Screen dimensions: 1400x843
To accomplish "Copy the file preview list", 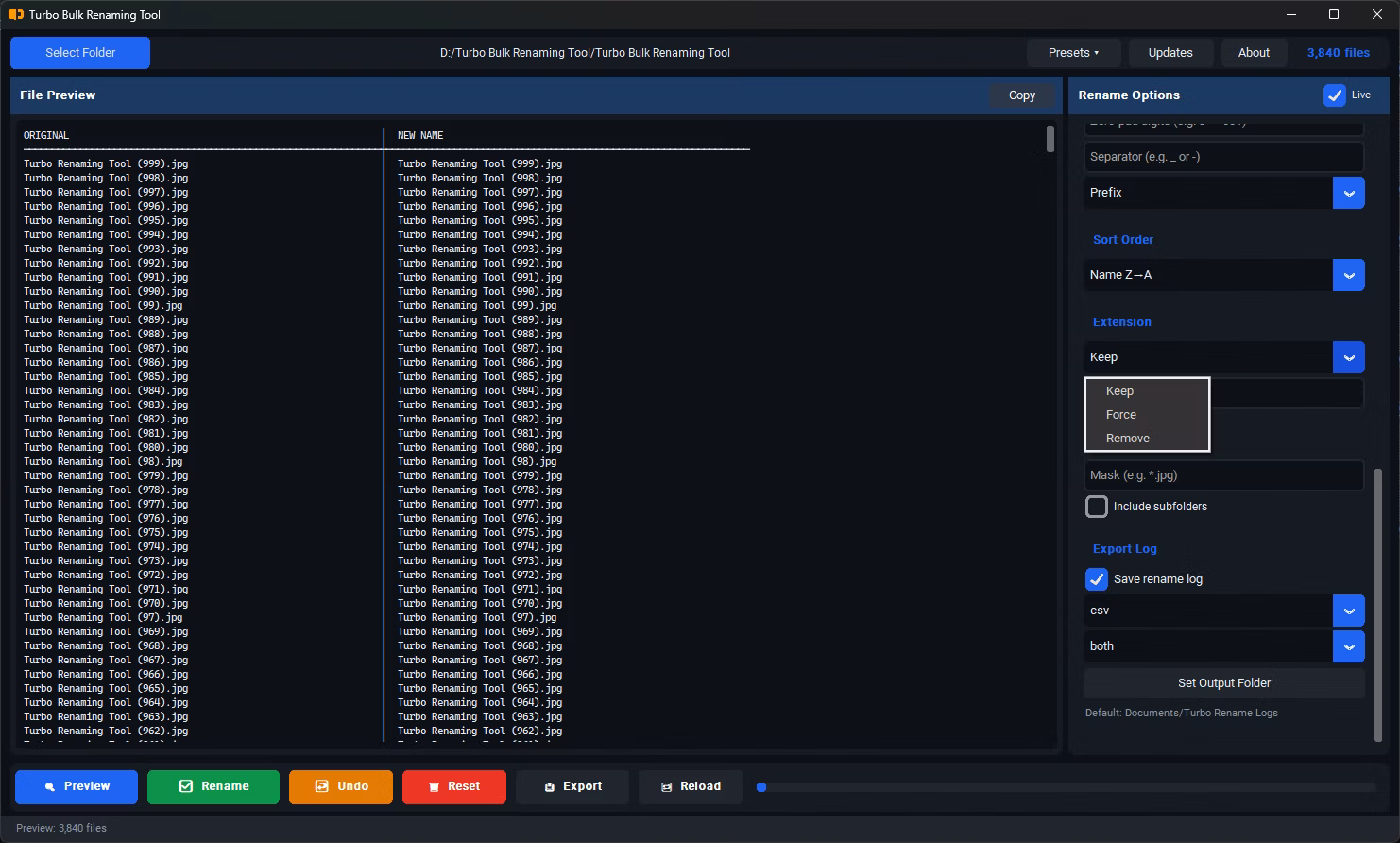I will pos(1022,95).
